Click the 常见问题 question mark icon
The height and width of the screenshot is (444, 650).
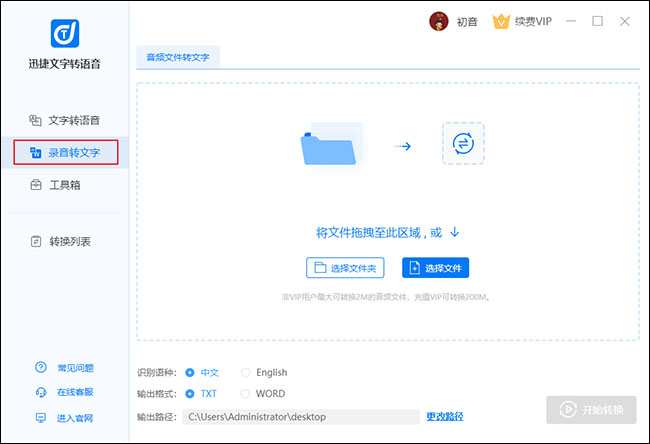(x=41, y=367)
